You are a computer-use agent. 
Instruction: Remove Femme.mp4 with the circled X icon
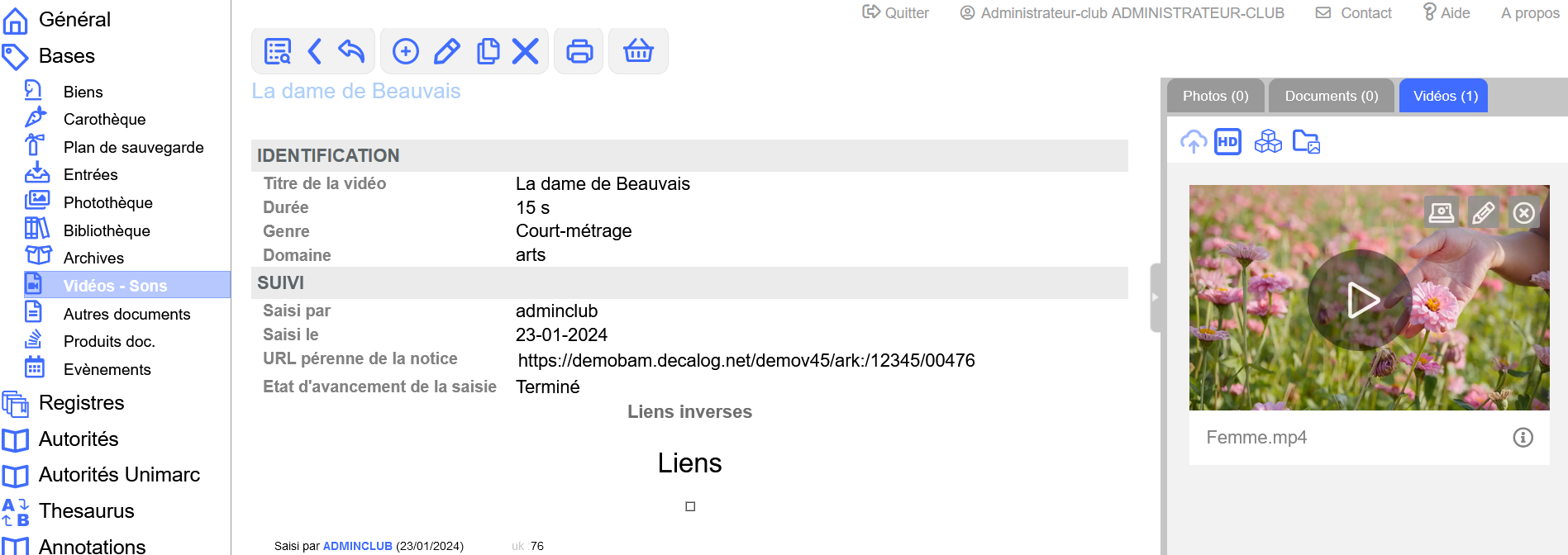tap(1524, 213)
